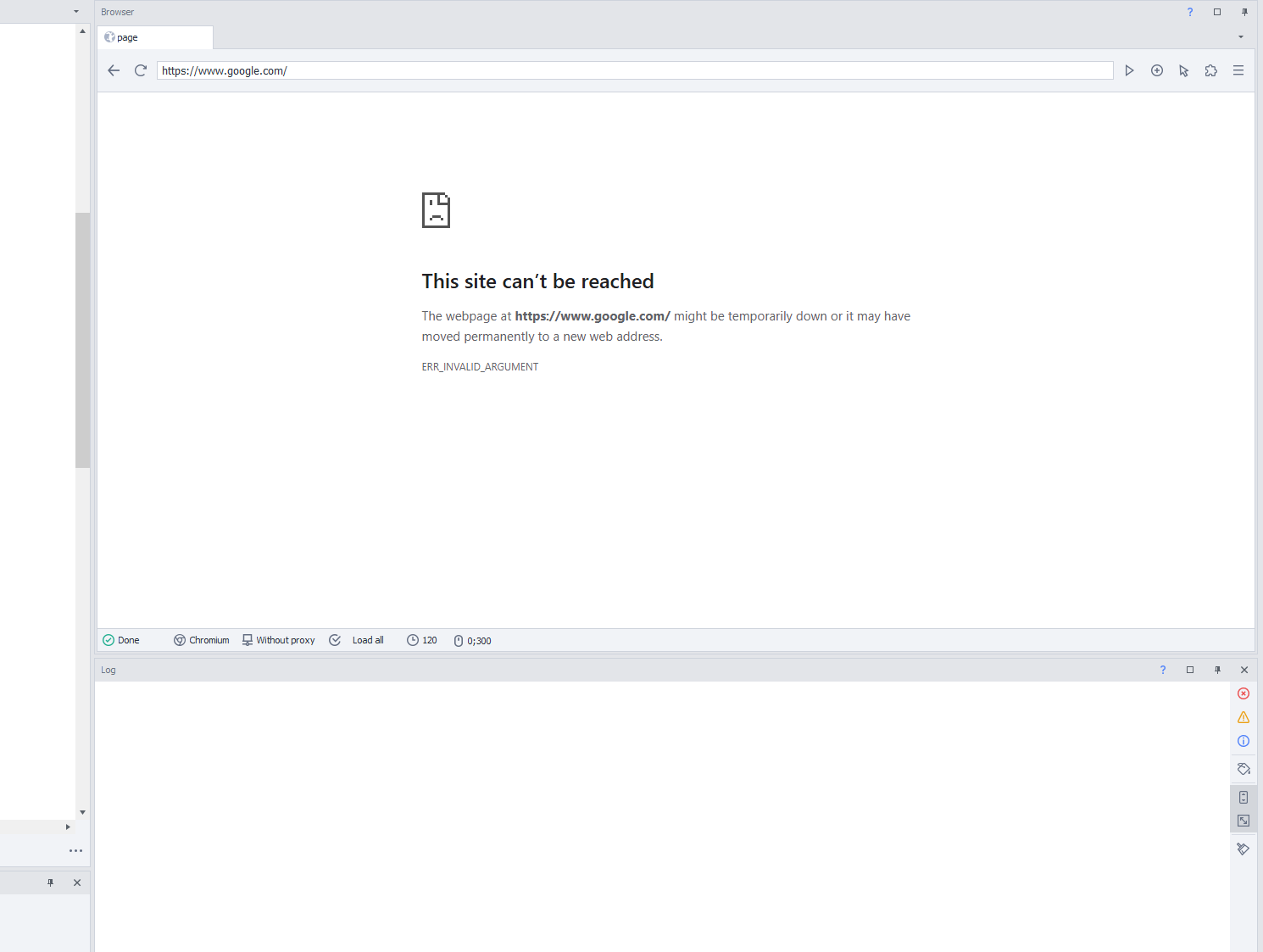Pin the Log panel
The image size is (1263, 952).
point(1217,670)
